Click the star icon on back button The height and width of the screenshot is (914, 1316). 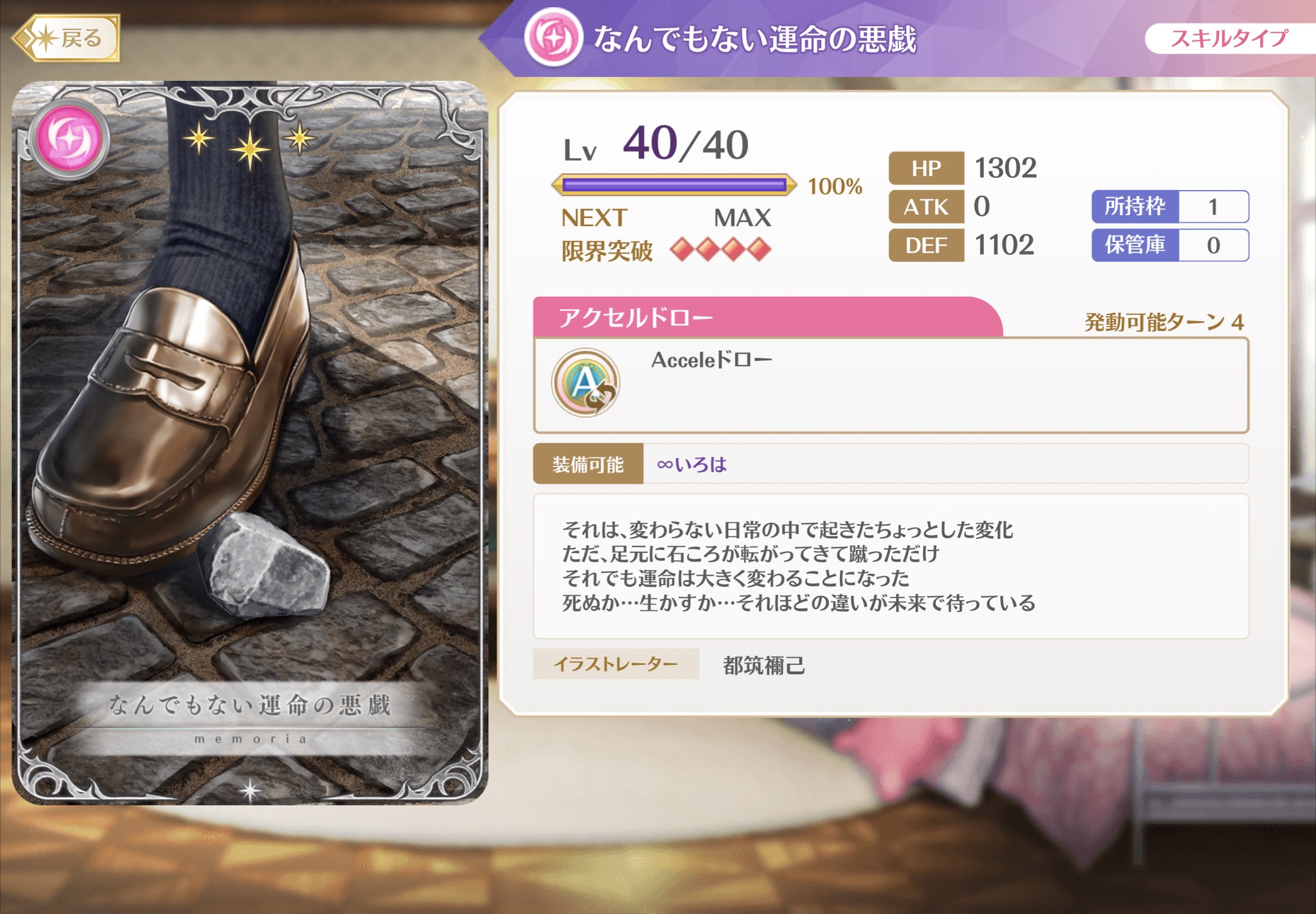tap(45, 39)
